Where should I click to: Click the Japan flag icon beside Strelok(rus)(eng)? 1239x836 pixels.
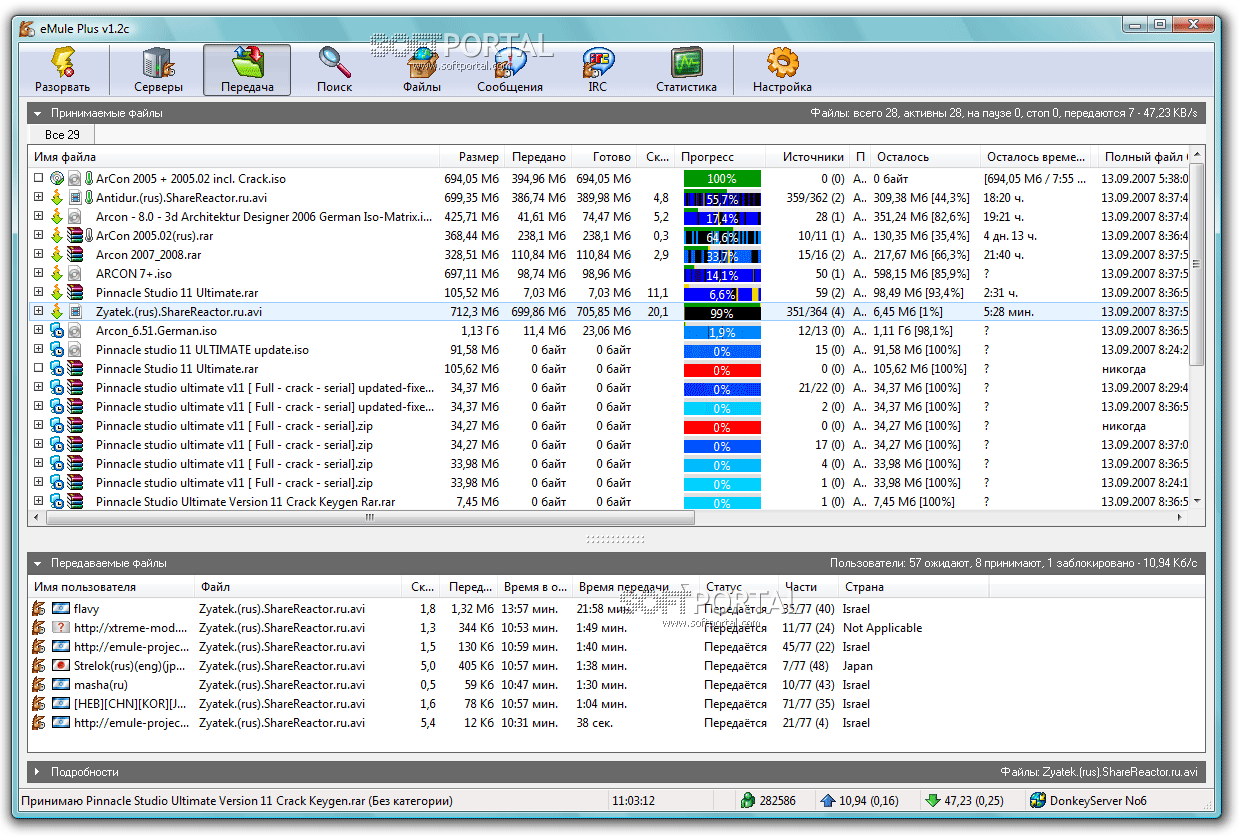[61, 666]
